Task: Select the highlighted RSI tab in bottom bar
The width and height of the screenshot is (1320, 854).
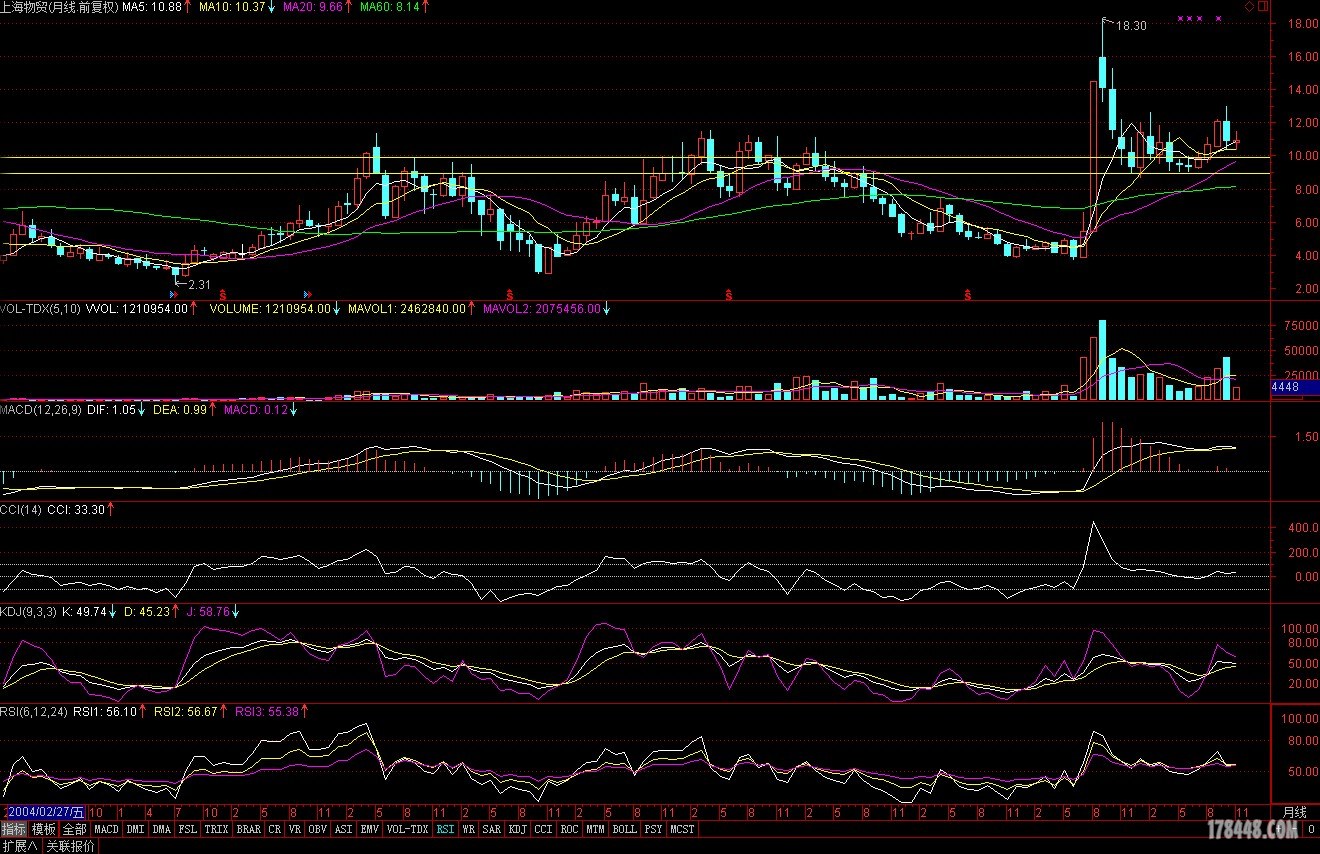Action: pos(446,829)
